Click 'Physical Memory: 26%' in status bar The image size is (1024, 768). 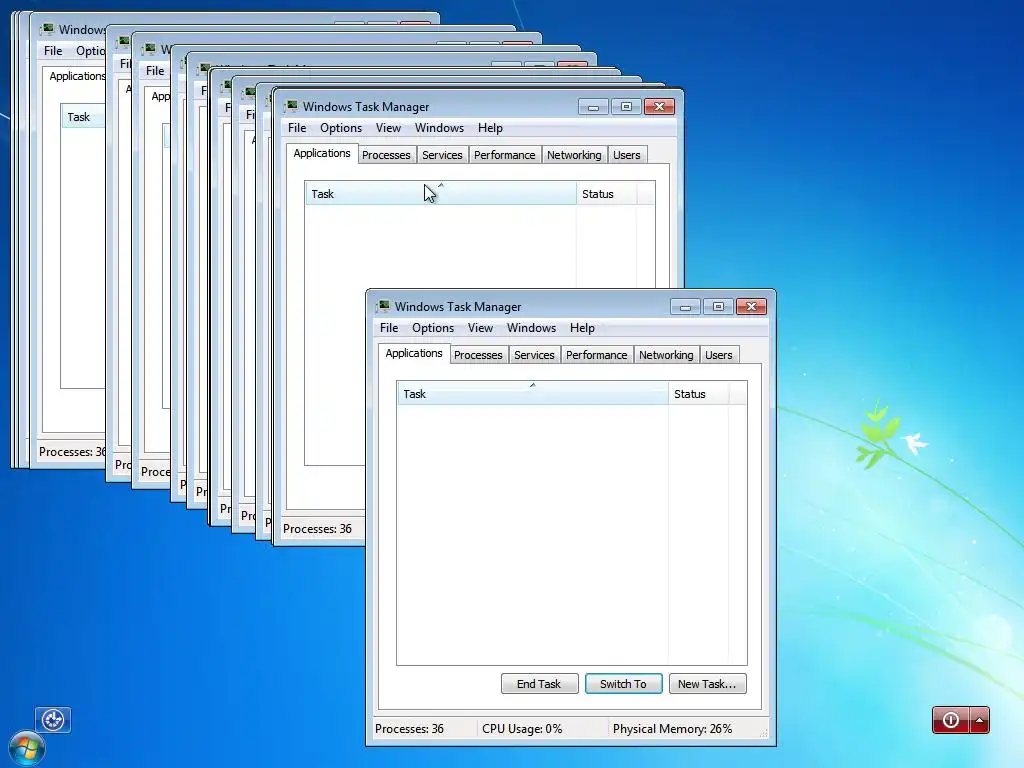click(672, 729)
